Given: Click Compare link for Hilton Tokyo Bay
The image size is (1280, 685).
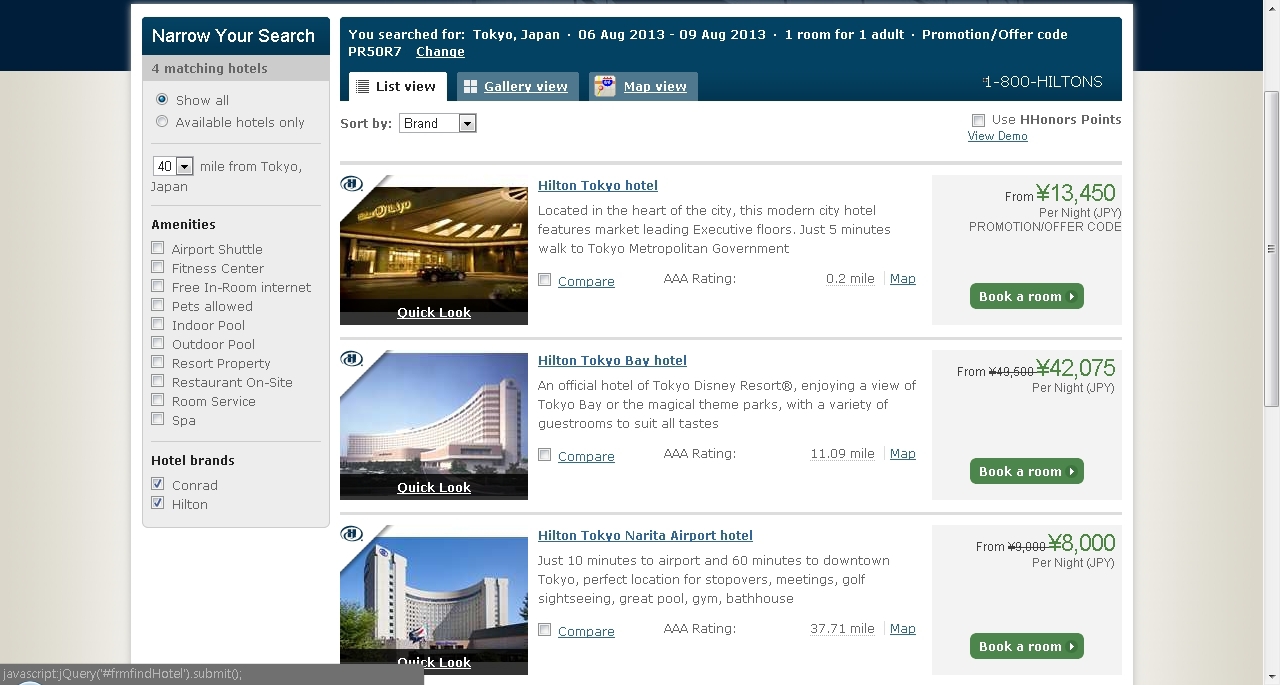Looking at the screenshot, I should tap(586, 457).
